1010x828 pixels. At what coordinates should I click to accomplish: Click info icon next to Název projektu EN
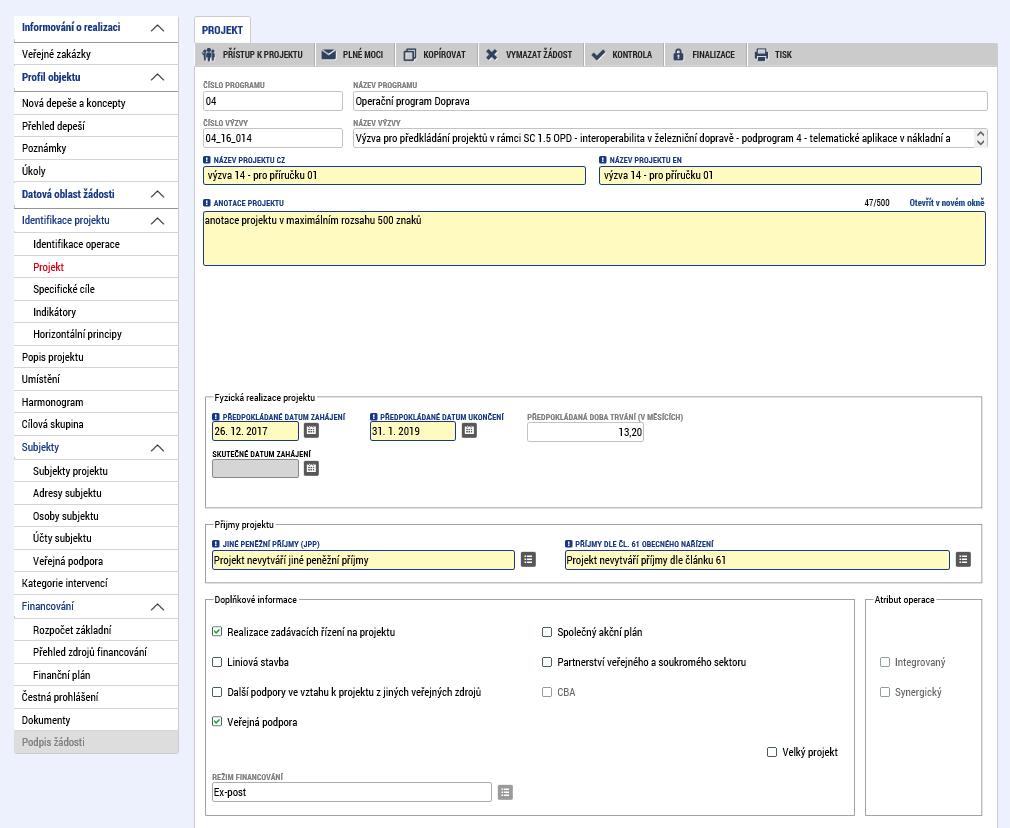[x=602, y=160]
